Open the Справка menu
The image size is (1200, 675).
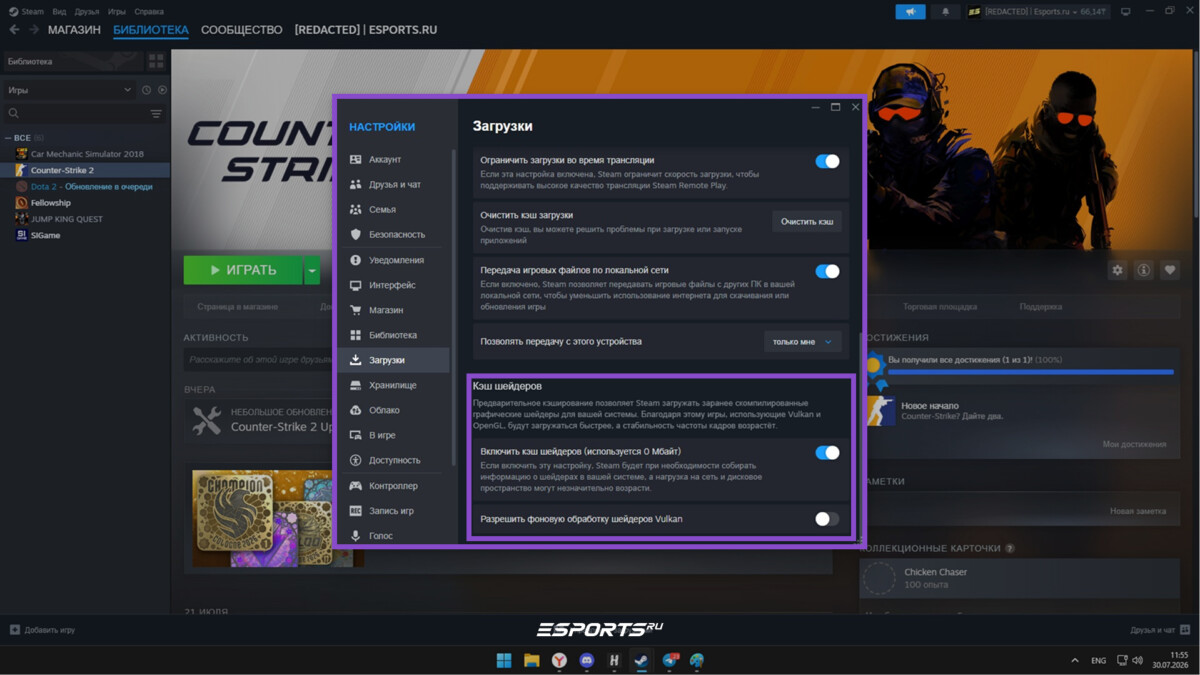pos(149,12)
